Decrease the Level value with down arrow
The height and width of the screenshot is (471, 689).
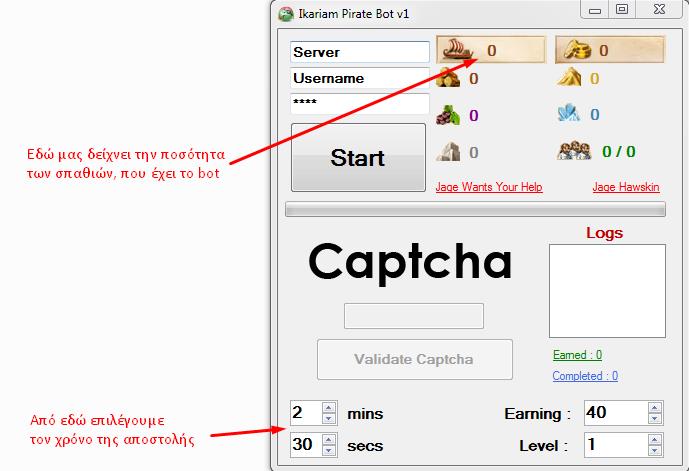(654, 450)
